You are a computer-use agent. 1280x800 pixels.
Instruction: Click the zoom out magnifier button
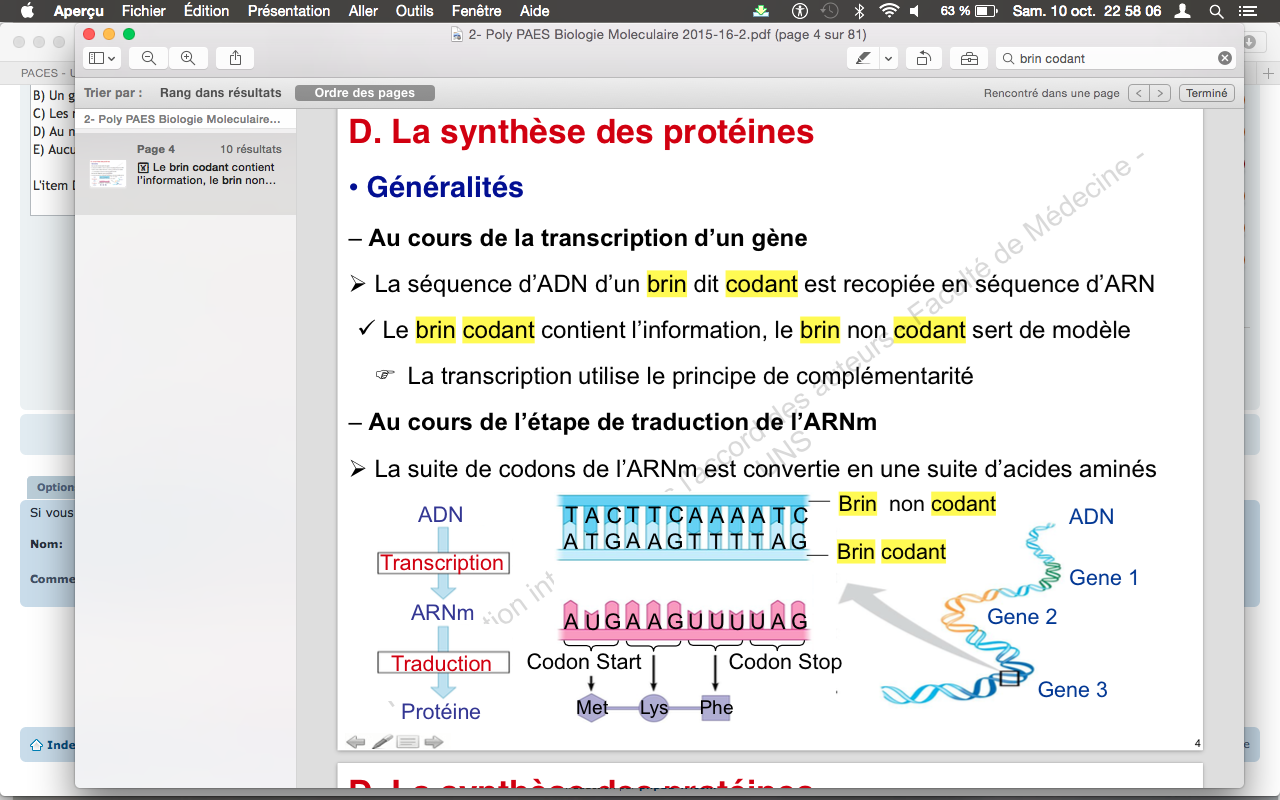pyautogui.click(x=149, y=58)
